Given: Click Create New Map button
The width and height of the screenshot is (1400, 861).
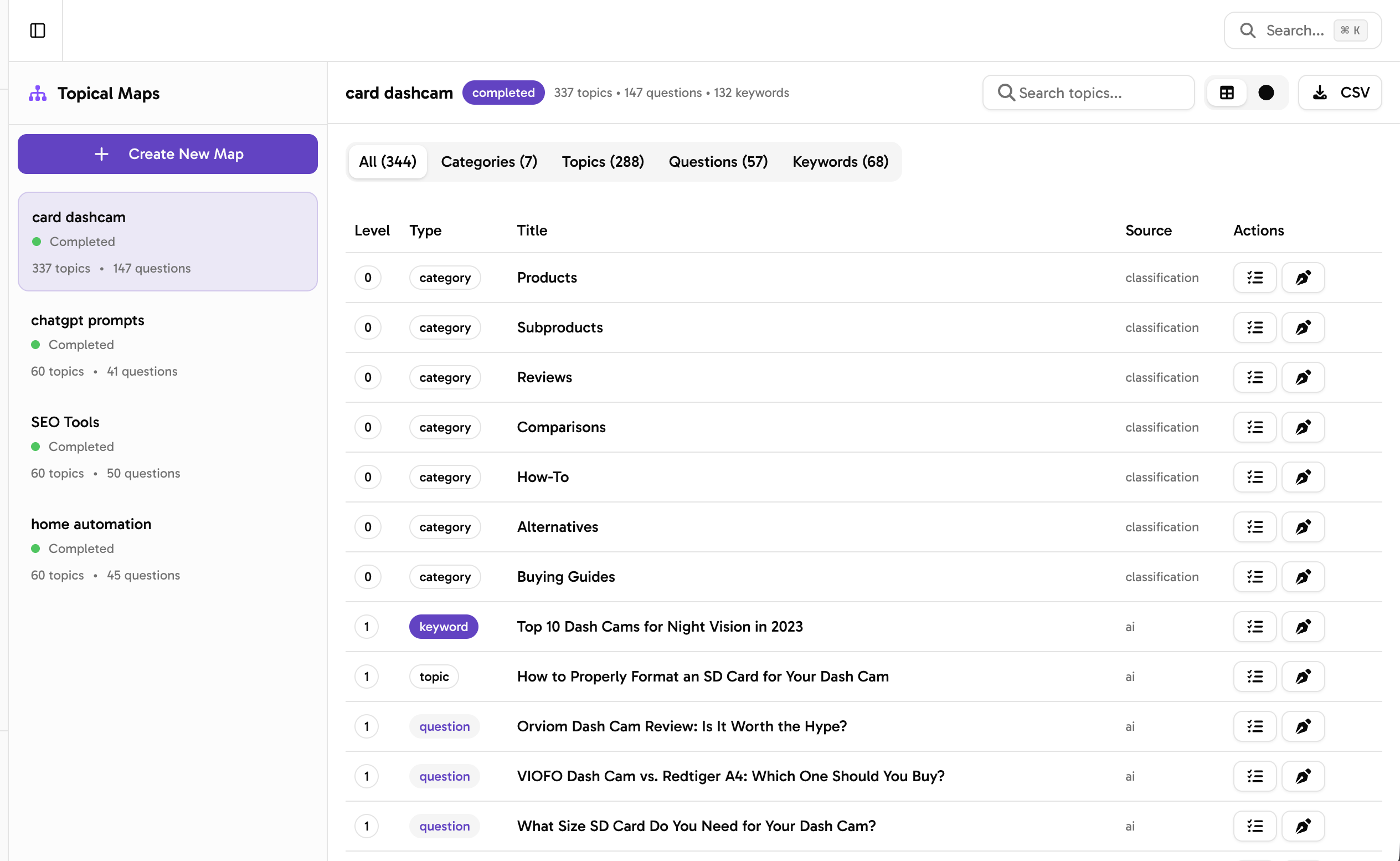Looking at the screenshot, I should click(167, 154).
